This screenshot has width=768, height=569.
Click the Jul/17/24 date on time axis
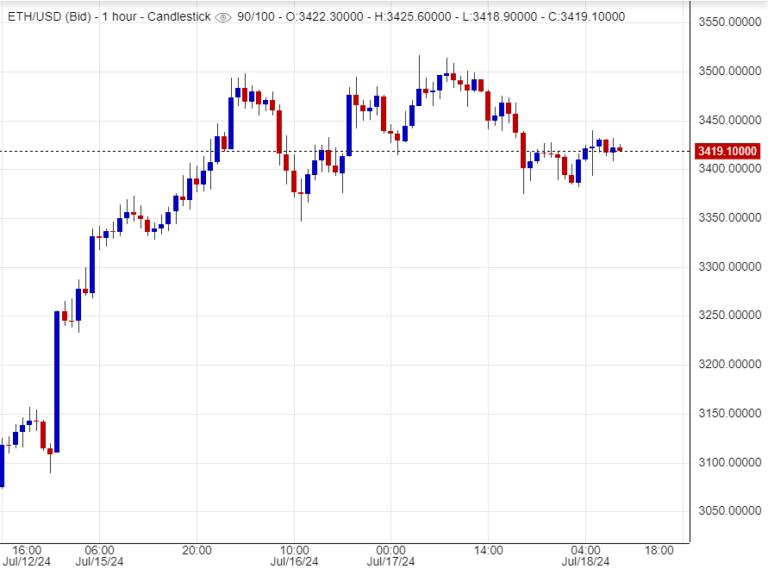391,561
